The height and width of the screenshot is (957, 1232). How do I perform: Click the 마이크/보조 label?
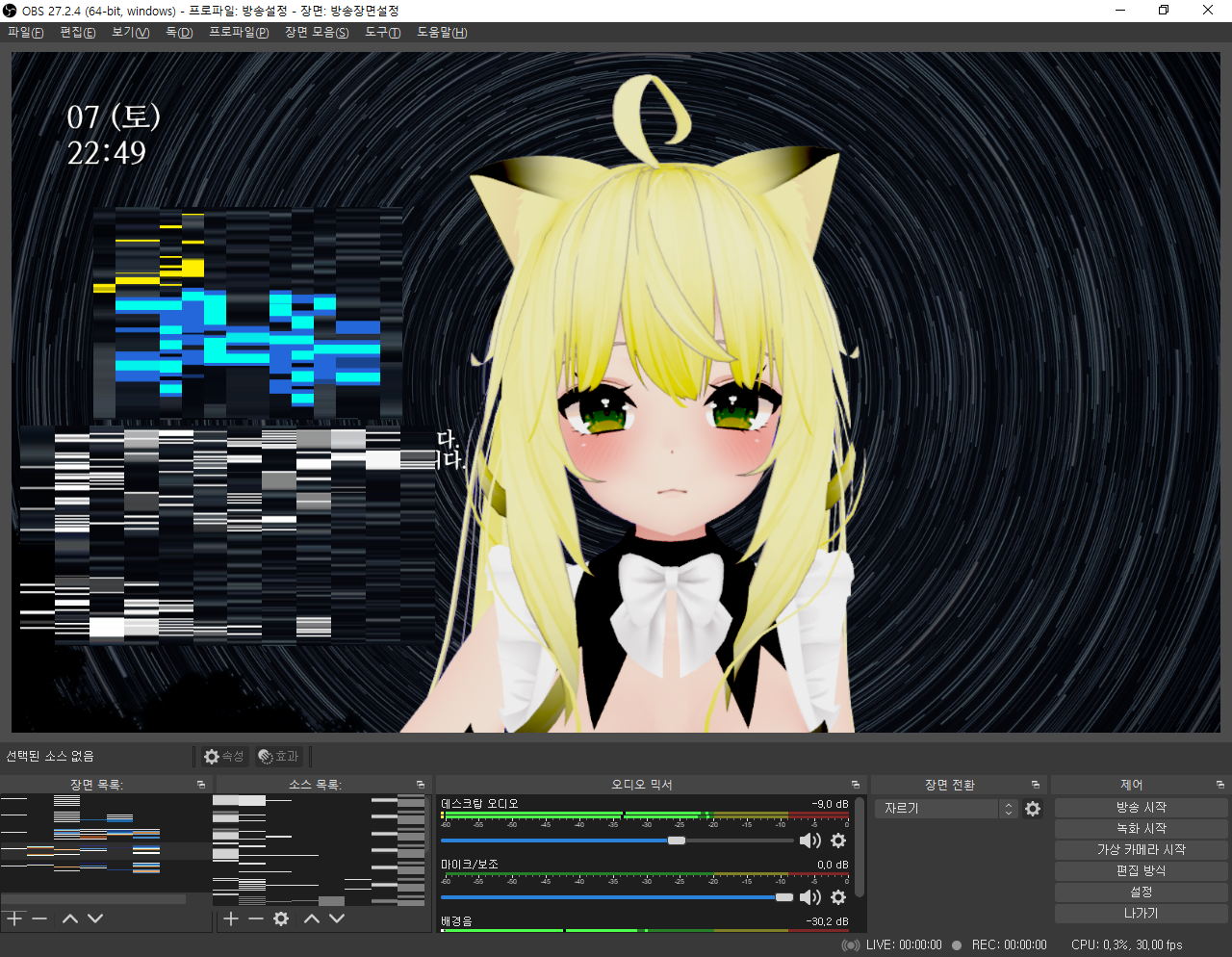[470, 865]
